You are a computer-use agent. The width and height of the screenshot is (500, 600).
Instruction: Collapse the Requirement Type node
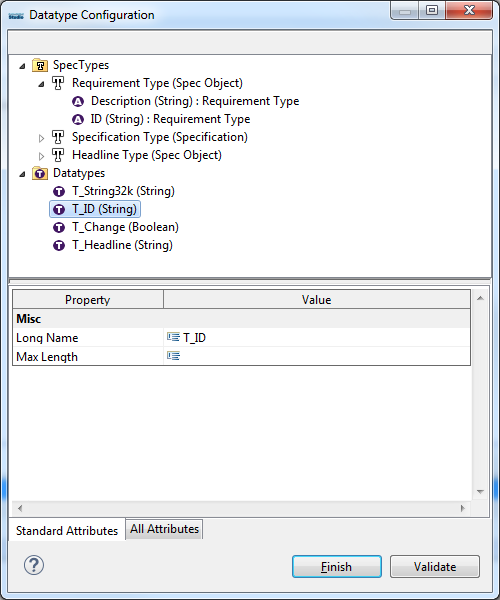(x=41, y=84)
